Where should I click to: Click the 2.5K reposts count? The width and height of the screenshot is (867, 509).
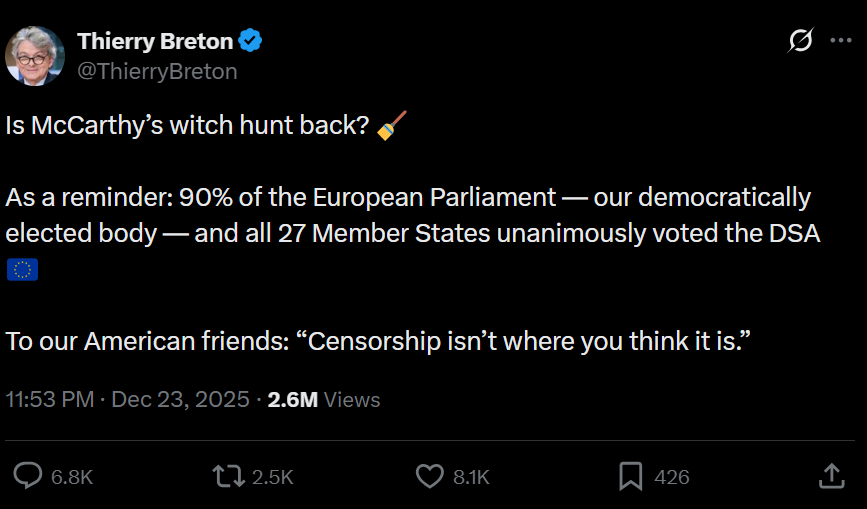click(x=272, y=478)
